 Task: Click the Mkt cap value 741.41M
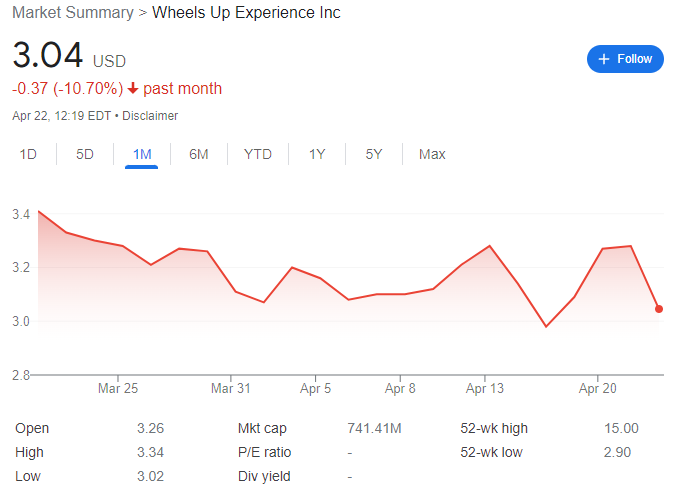pos(374,428)
